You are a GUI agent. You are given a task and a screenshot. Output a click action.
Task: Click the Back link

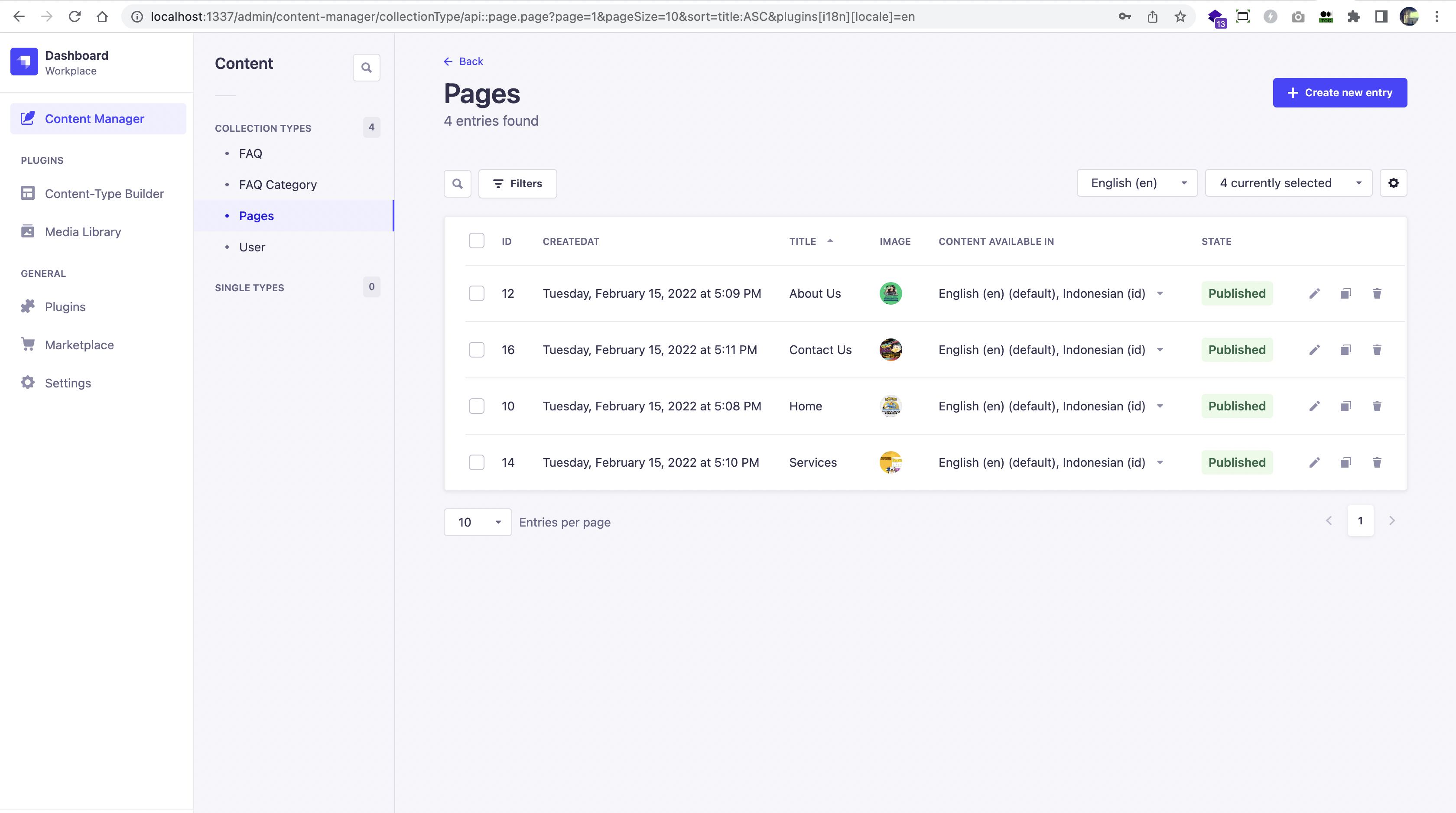tap(464, 62)
